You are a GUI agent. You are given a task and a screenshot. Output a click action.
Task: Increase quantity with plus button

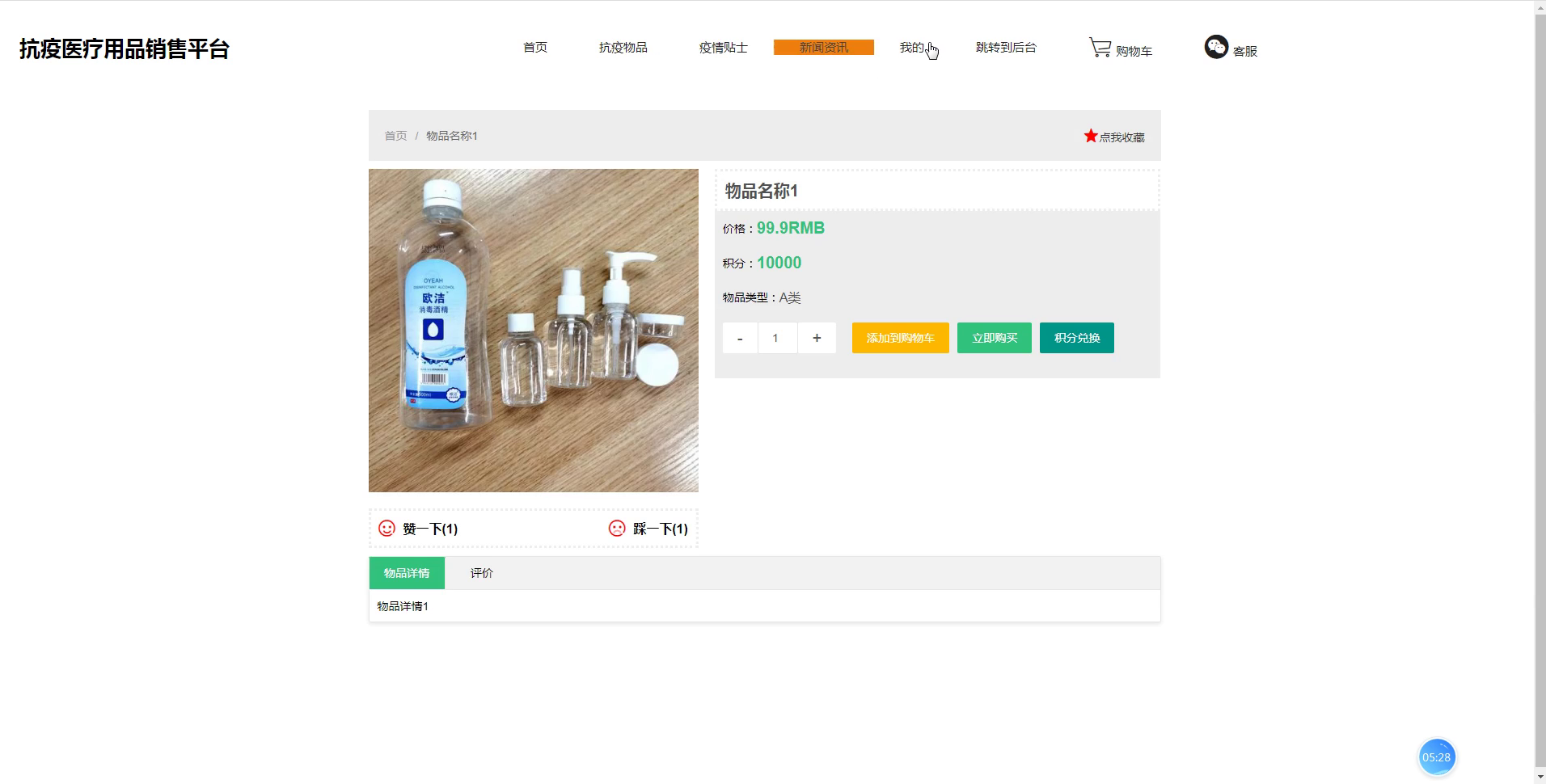point(817,338)
